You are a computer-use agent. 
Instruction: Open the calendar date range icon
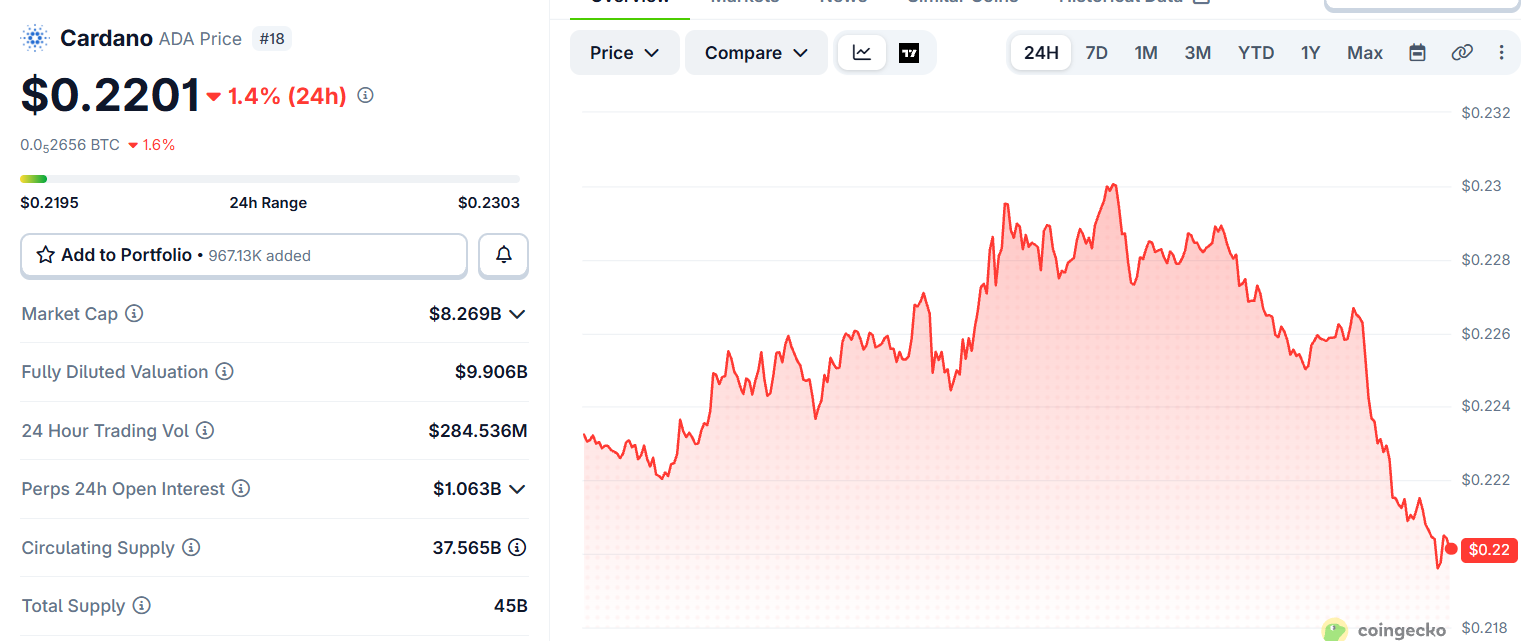pos(1417,53)
